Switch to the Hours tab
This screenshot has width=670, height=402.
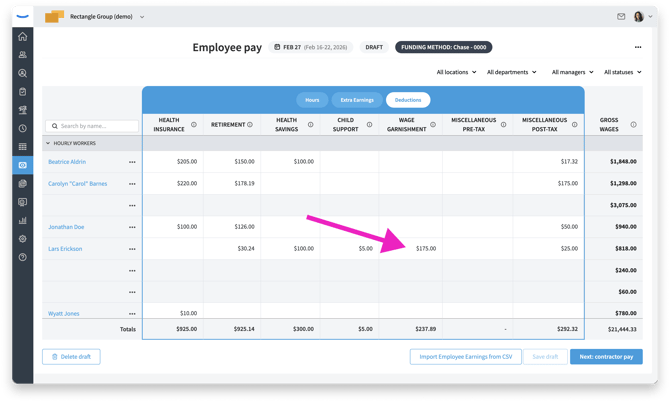click(x=312, y=100)
